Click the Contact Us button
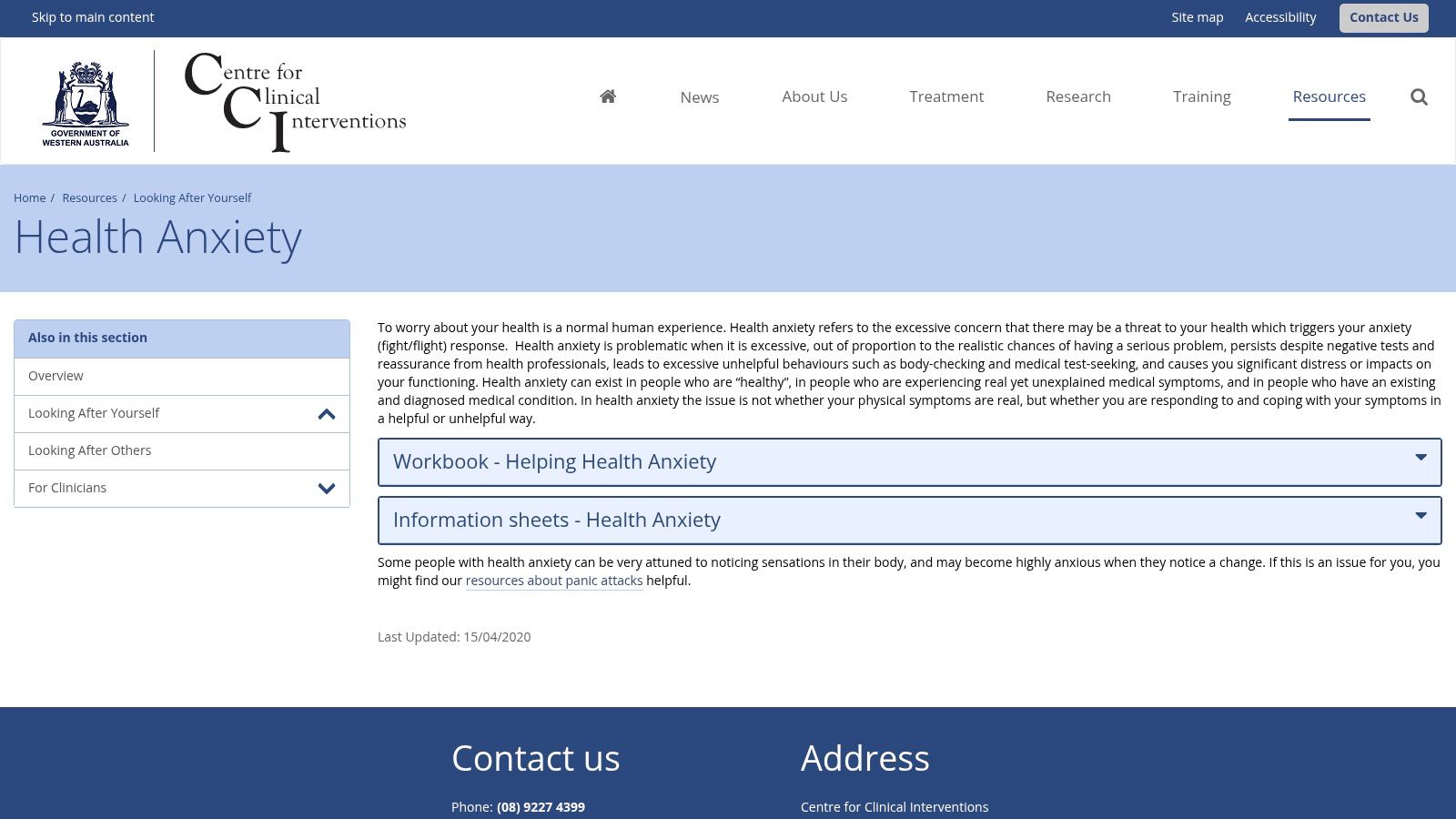Viewport: 1456px width, 819px height. click(1383, 17)
